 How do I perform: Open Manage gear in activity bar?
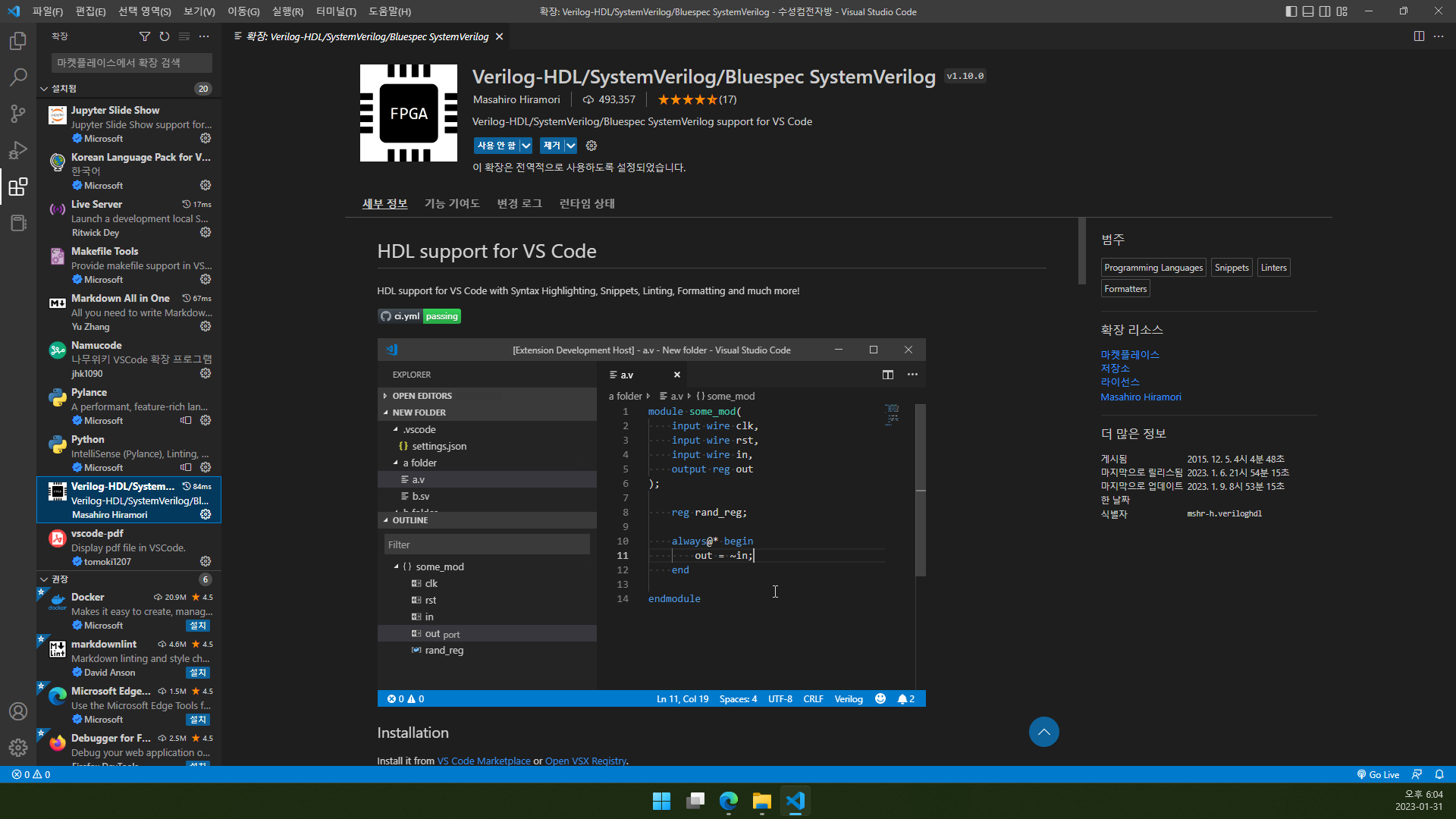[18, 748]
